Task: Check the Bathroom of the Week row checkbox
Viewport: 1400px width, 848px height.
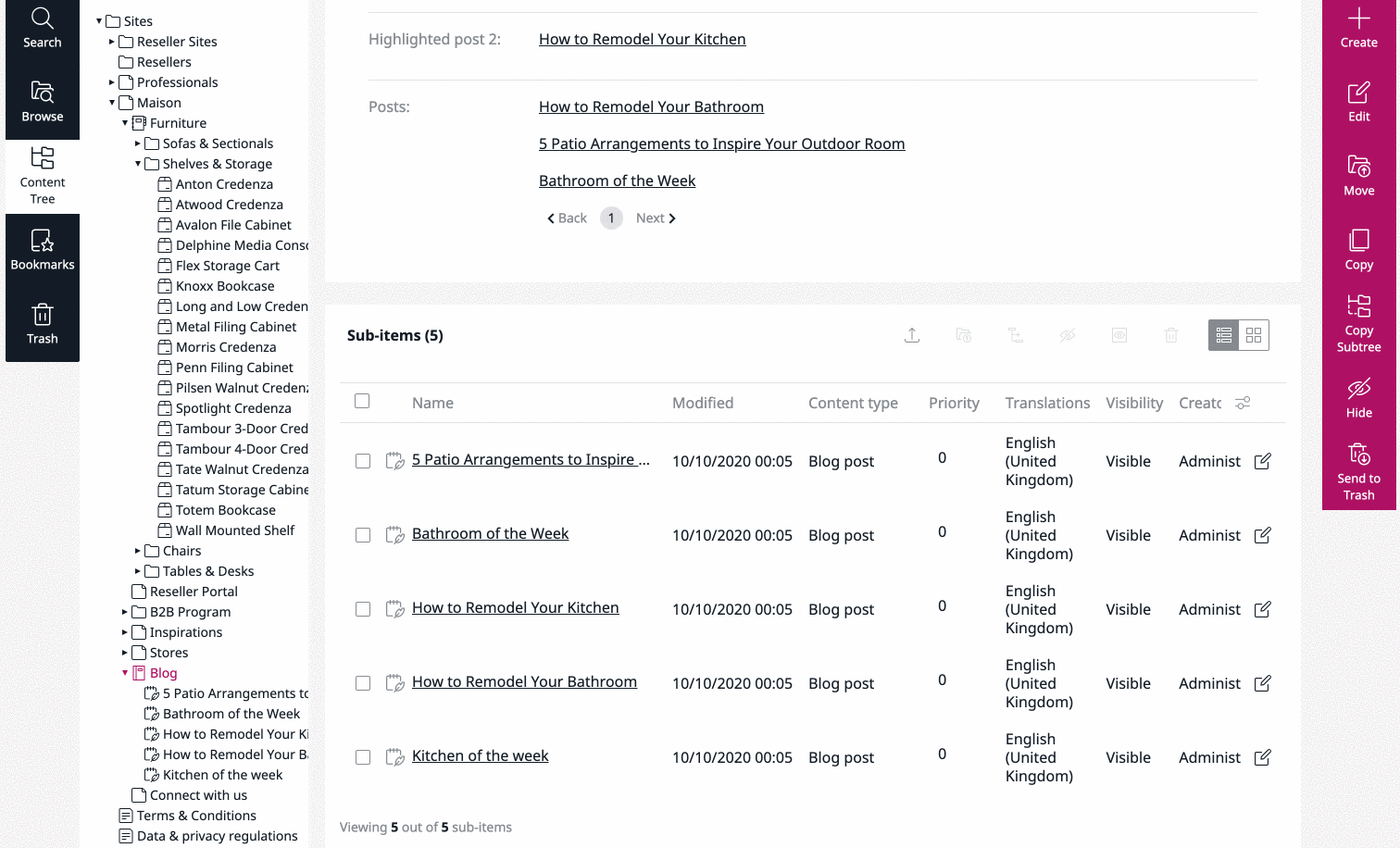Action: [363, 535]
